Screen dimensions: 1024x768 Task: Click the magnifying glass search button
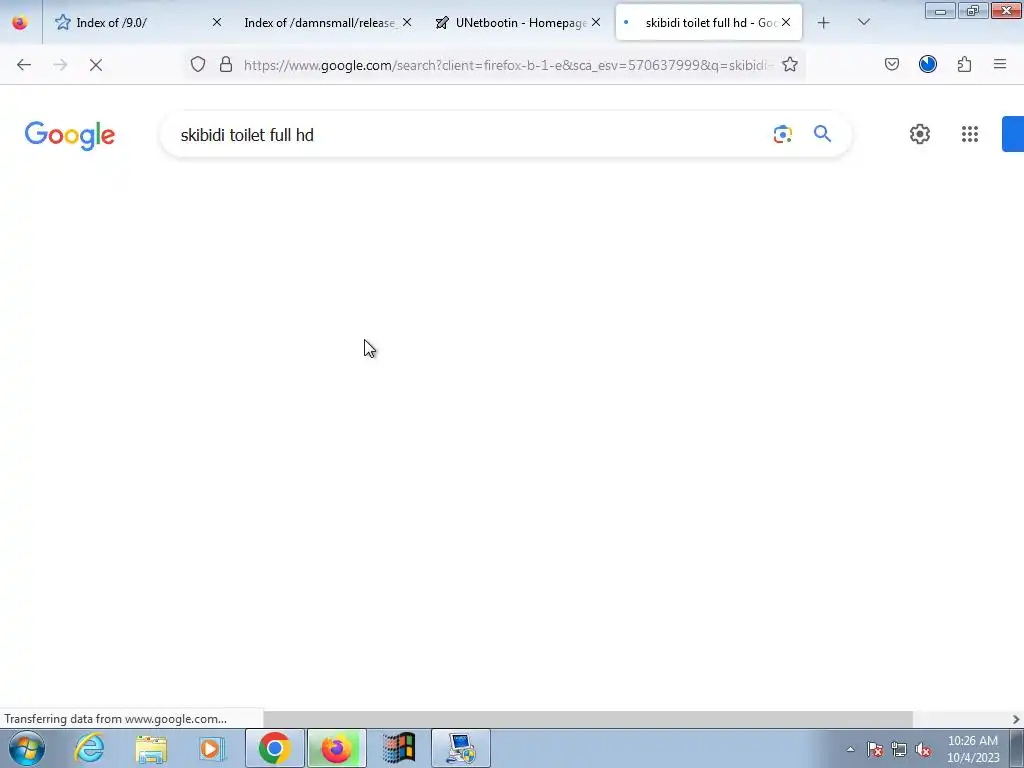[822, 134]
